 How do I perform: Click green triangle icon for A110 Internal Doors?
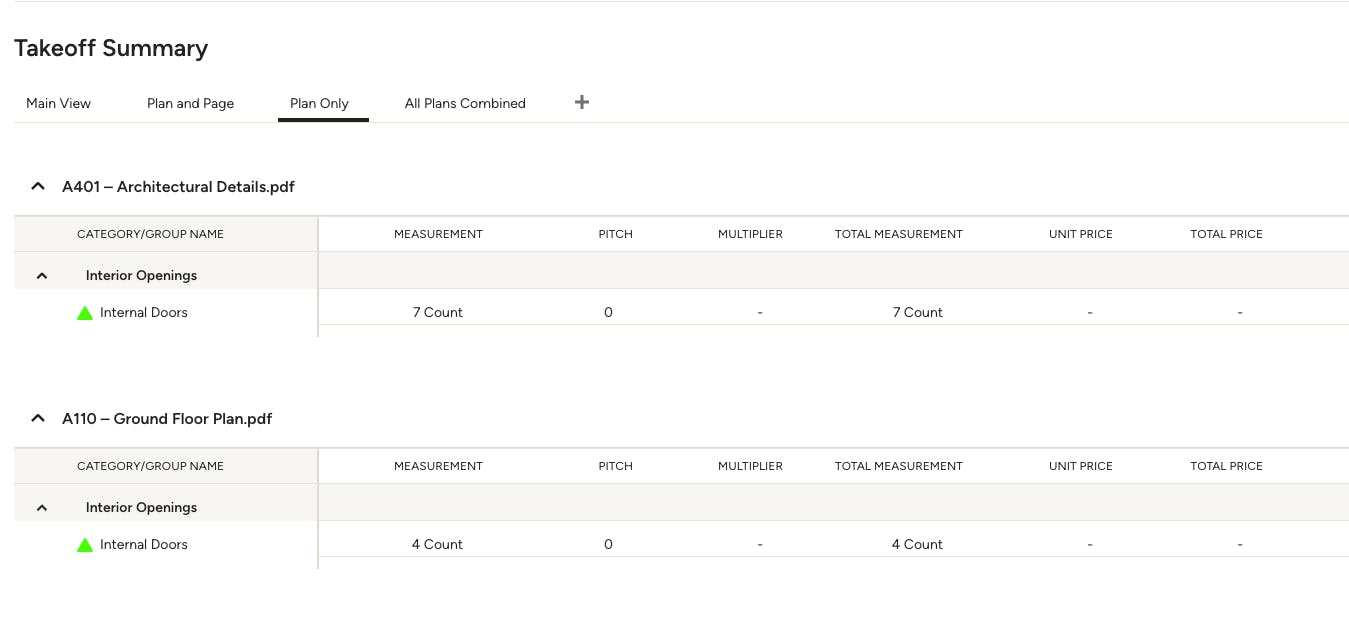pos(85,545)
